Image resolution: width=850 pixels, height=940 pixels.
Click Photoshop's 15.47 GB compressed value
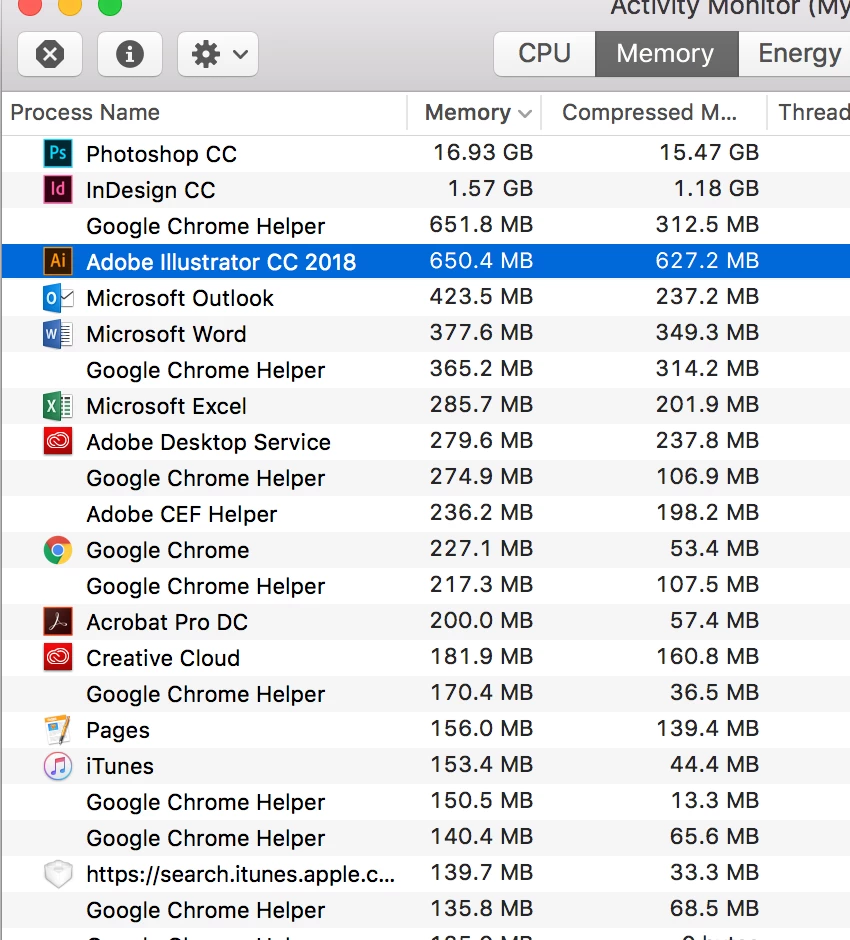point(709,152)
